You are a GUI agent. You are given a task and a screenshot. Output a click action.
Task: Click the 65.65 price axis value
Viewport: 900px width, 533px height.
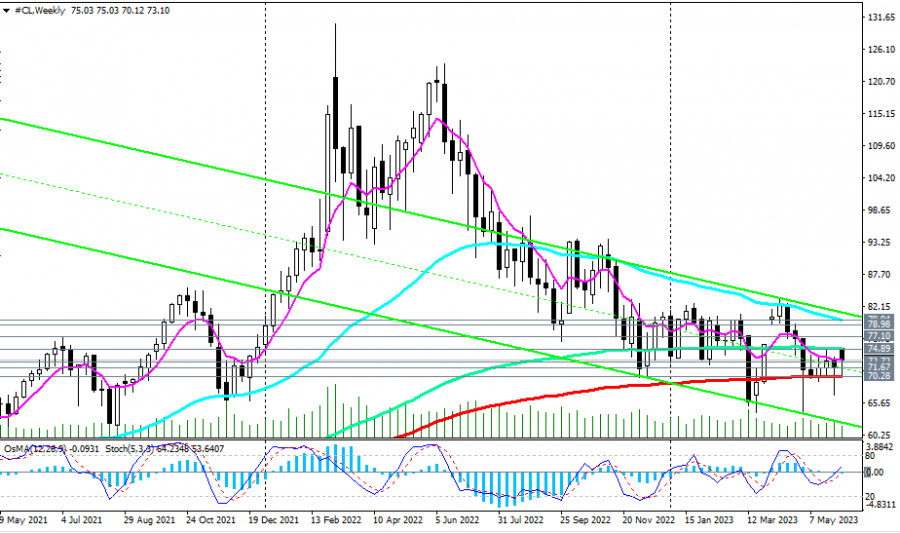click(879, 403)
